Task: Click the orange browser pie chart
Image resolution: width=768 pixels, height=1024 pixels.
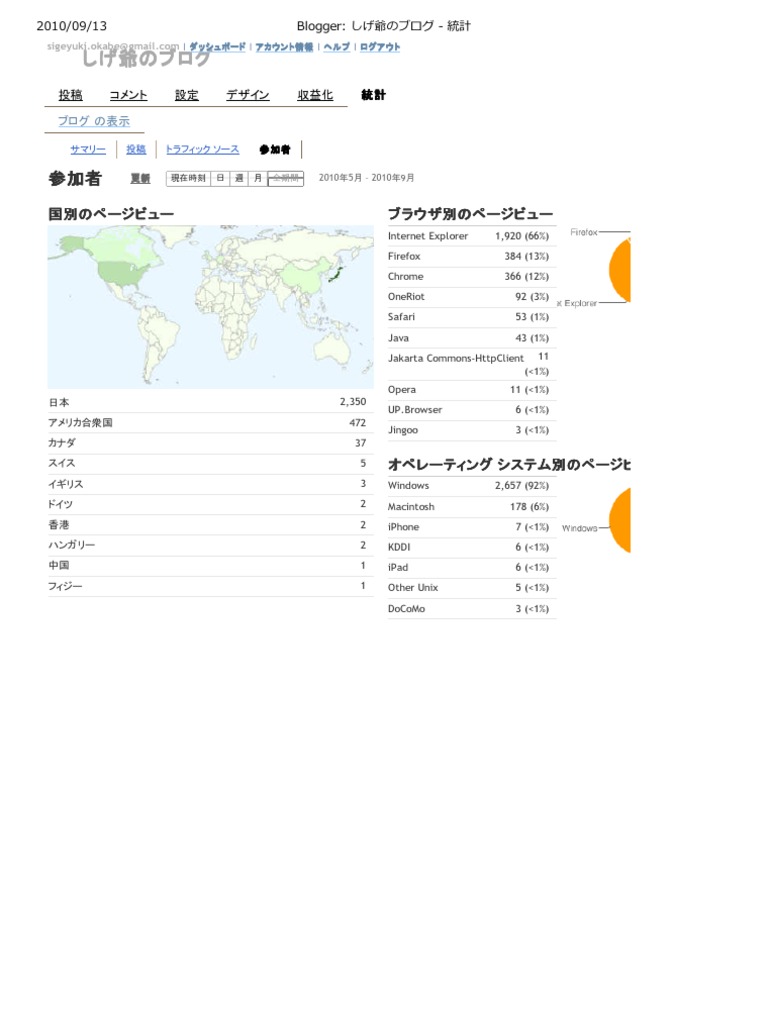Action: 620,270
